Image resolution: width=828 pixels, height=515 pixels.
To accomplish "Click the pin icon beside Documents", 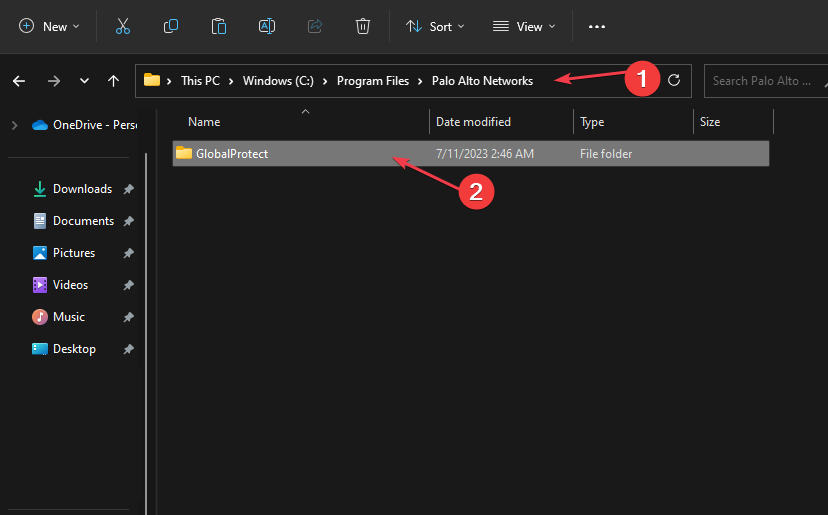I will point(128,221).
